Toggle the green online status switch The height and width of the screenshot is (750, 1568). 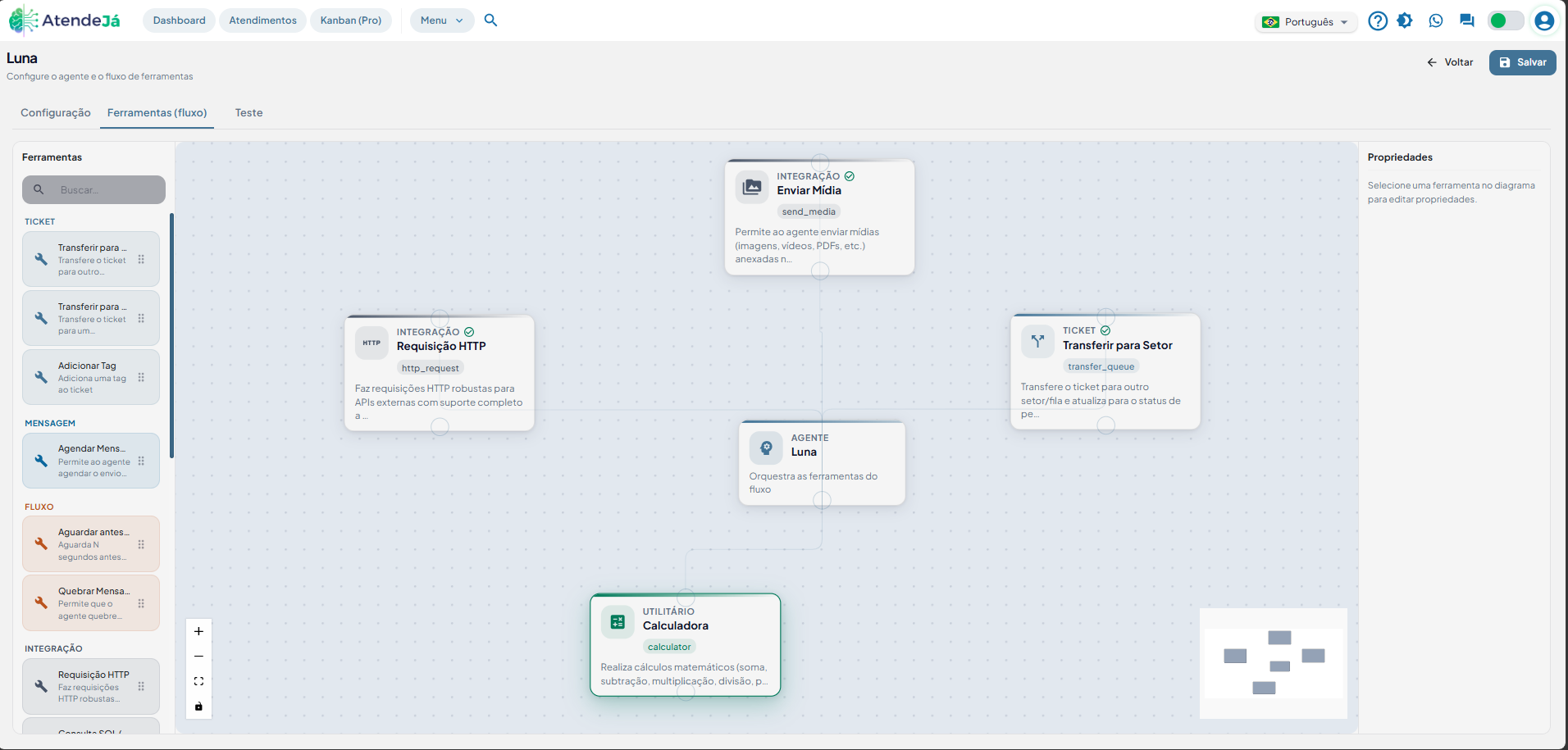(x=1506, y=20)
